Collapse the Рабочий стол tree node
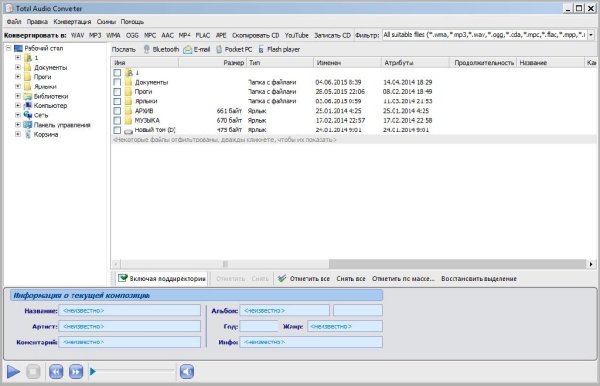This screenshot has width=600, height=386. pos(8,48)
